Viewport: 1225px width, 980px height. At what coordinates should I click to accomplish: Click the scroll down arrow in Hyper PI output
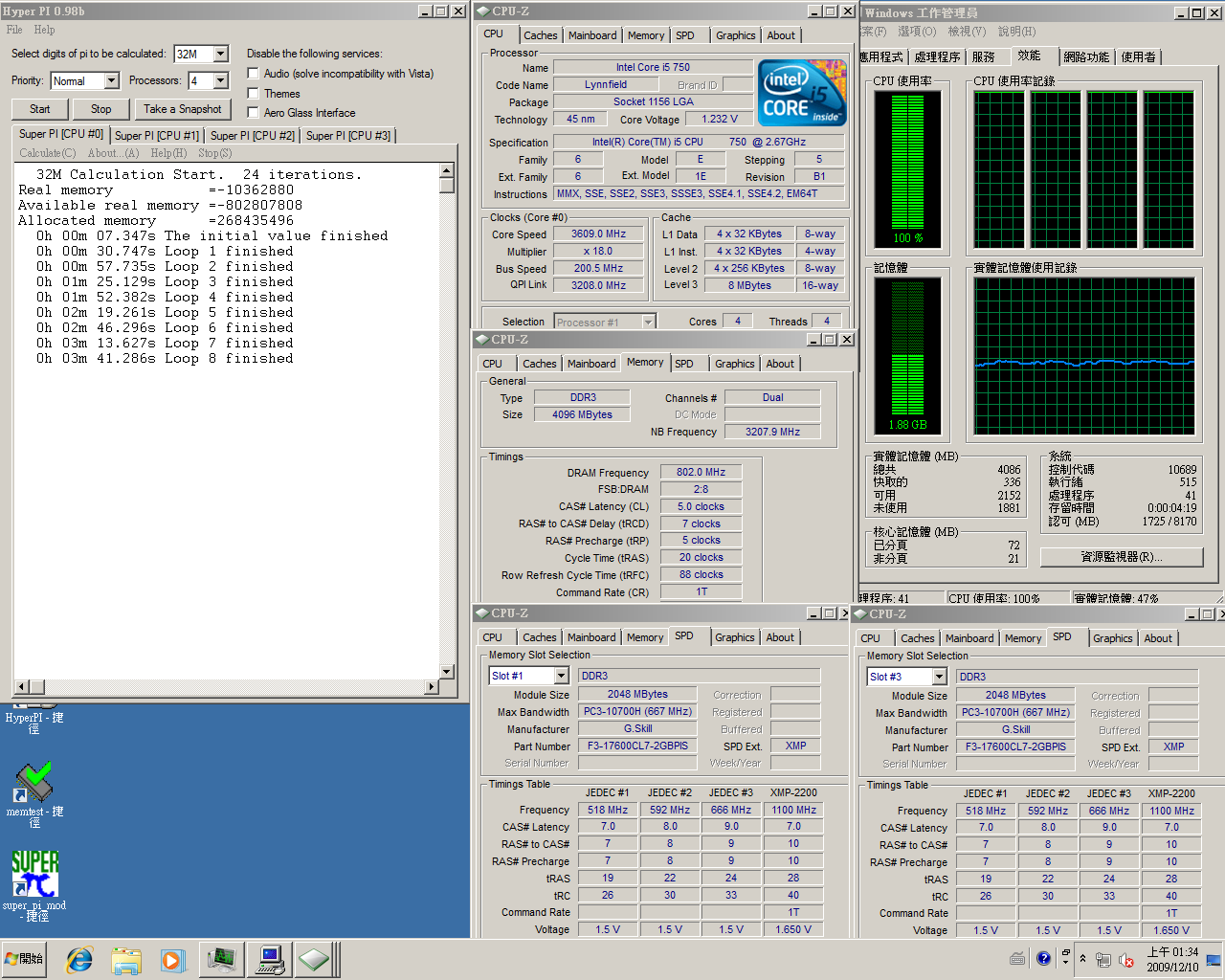tap(447, 672)
